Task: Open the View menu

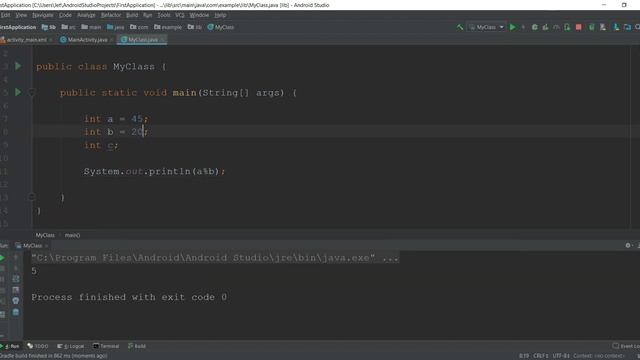Action: point(21,15)
